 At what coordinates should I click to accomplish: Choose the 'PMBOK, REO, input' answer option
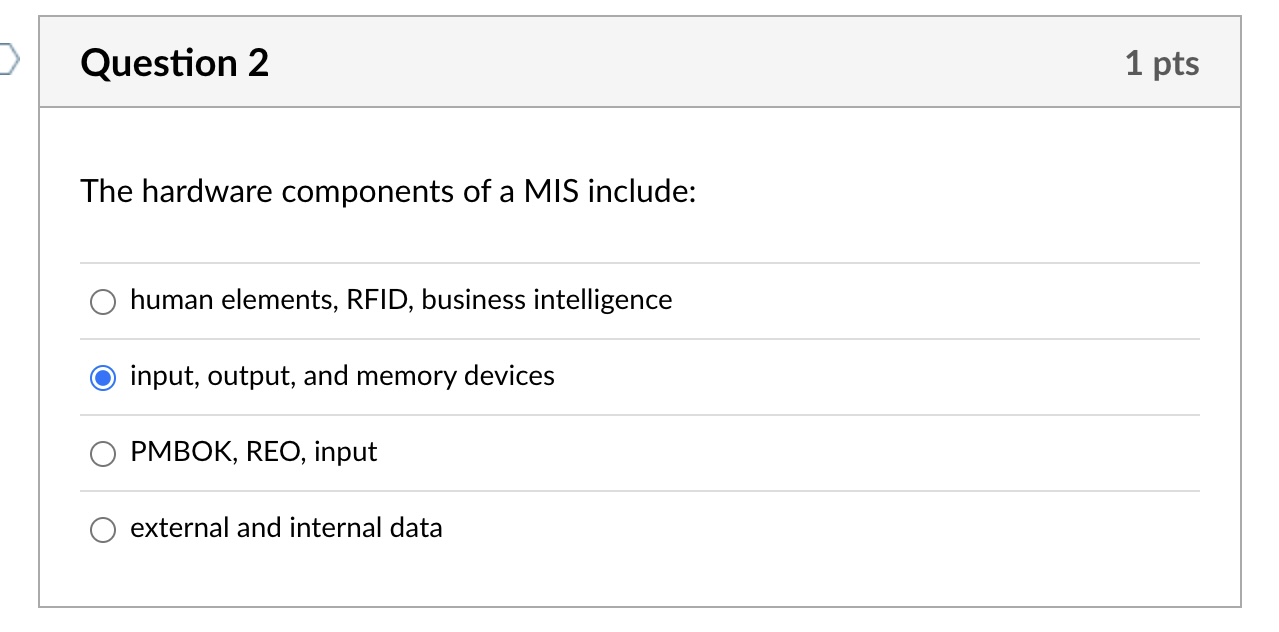pos(102,454)
